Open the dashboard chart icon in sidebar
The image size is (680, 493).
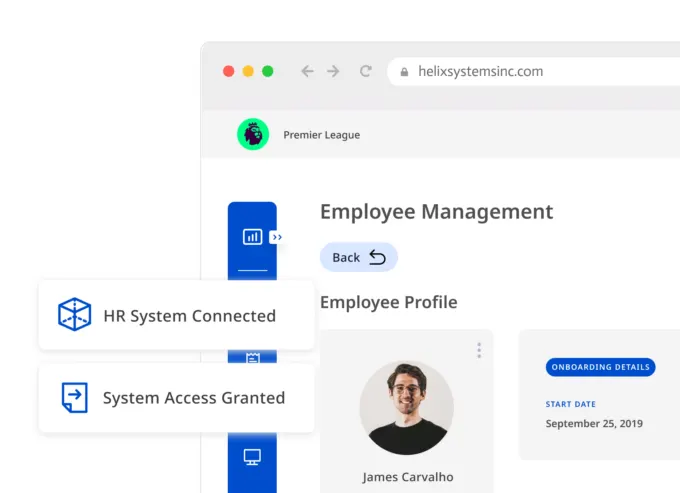[252, 237]
